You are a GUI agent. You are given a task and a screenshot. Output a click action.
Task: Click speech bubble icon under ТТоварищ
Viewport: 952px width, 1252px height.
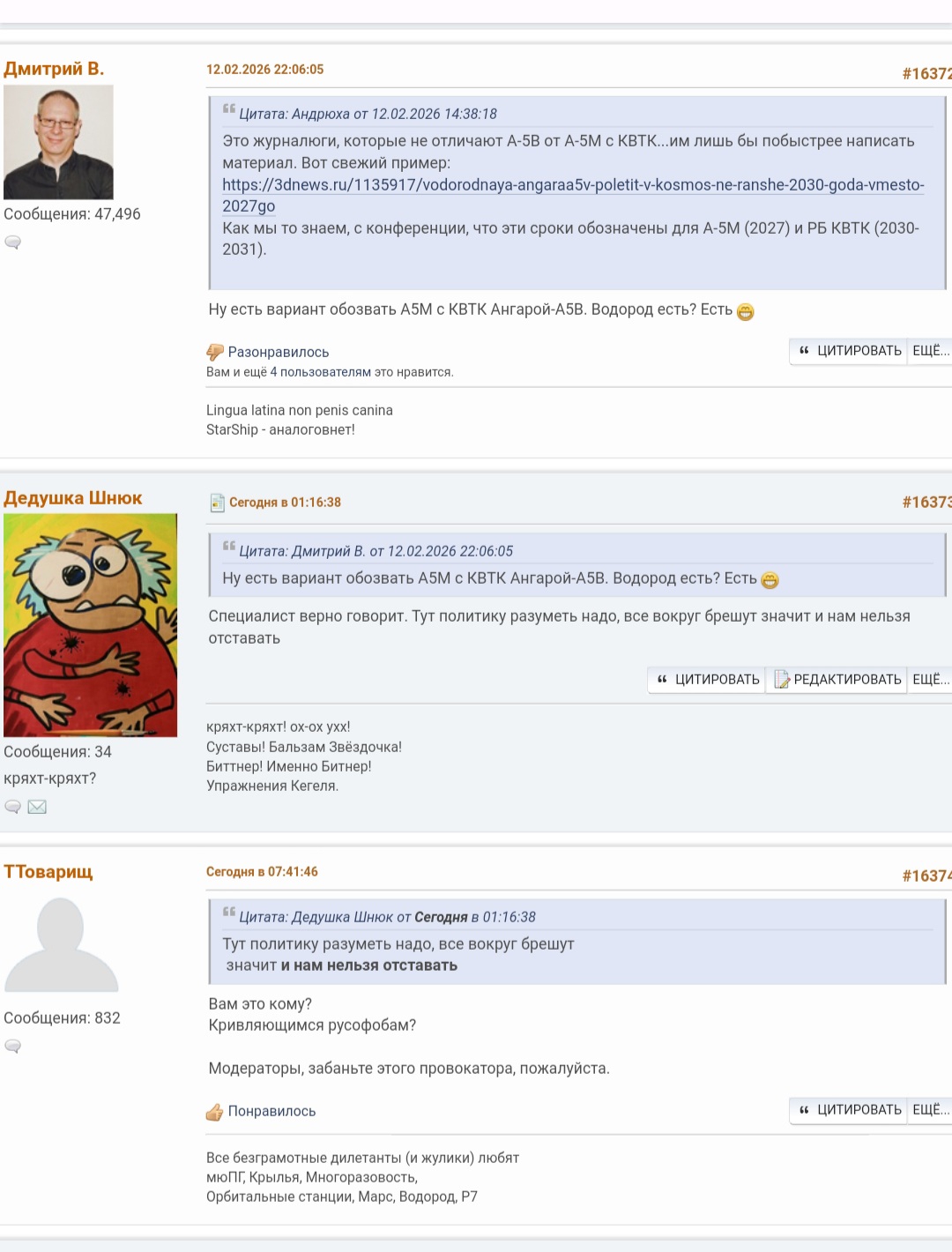tap(12, 1046)
